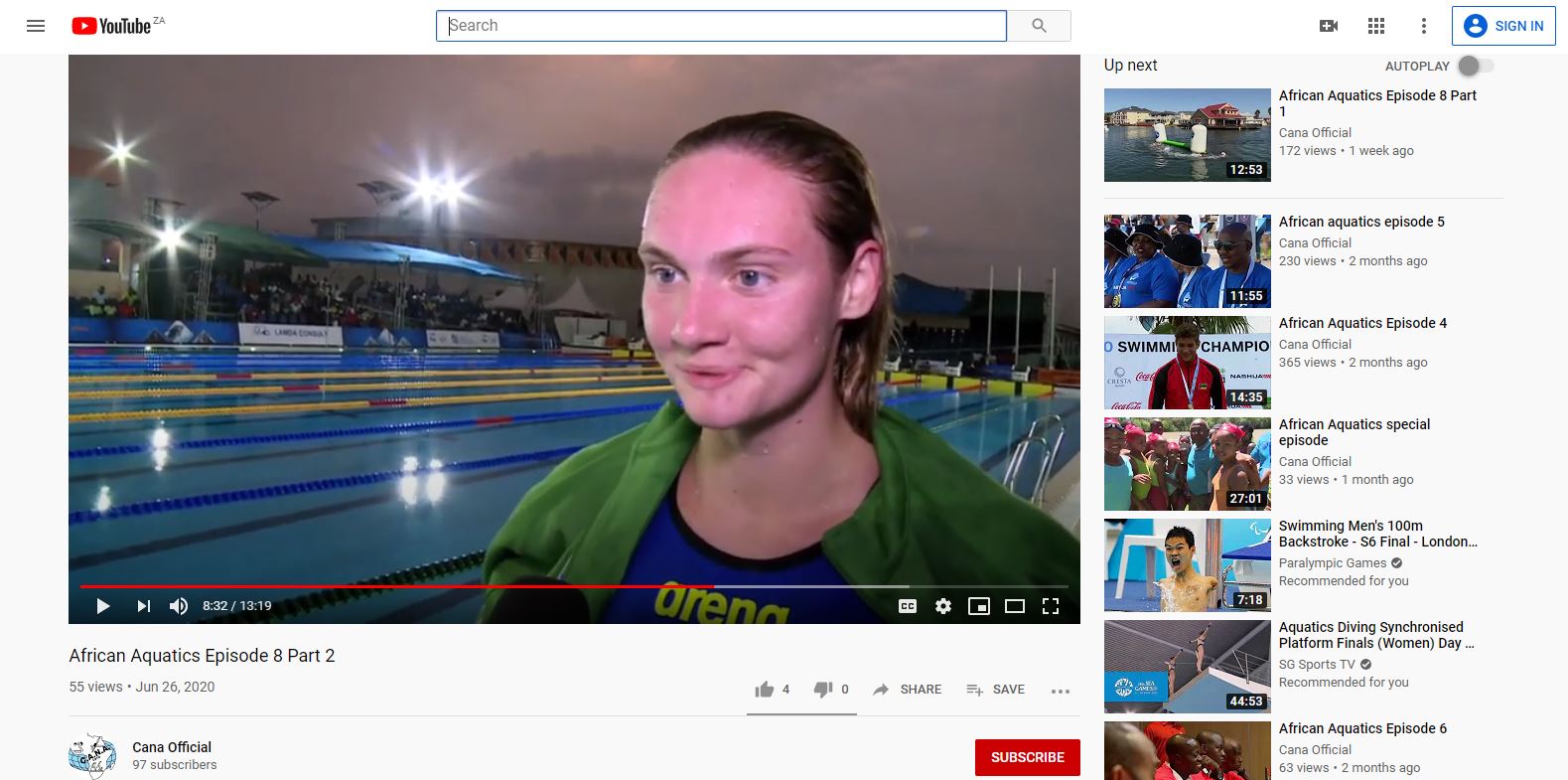Like the video with thumbs up

click(x=772, y=690)
